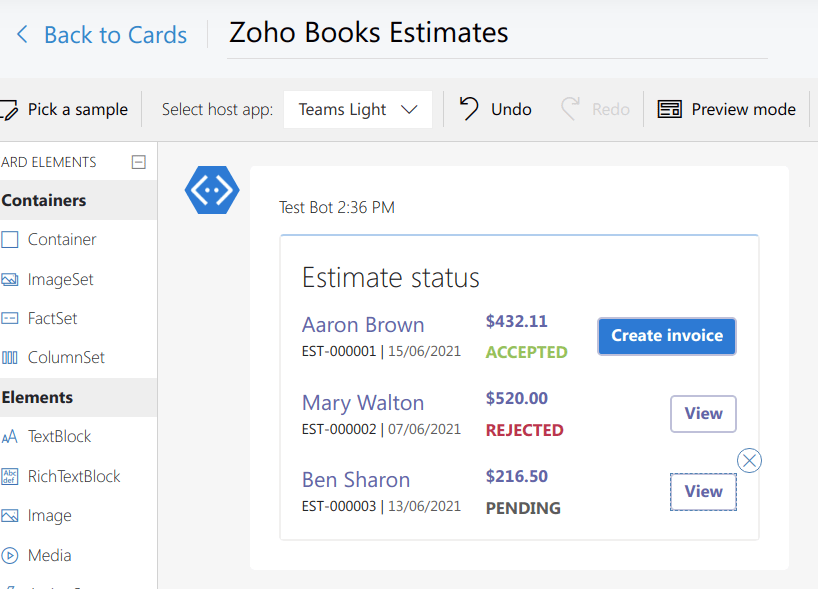The image size is (818, 589).
Task: Click the Undo text label
Action: [511, 110]
